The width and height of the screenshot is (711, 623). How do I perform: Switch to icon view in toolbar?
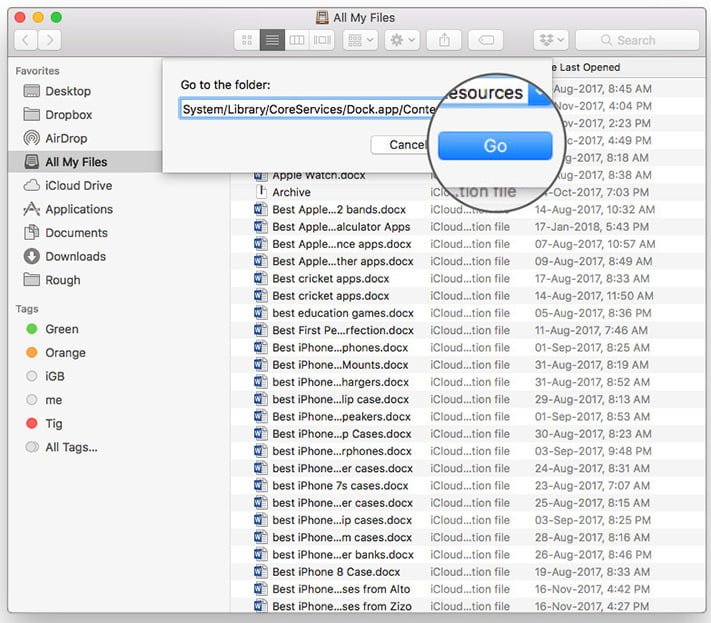[x=247, y=40]
